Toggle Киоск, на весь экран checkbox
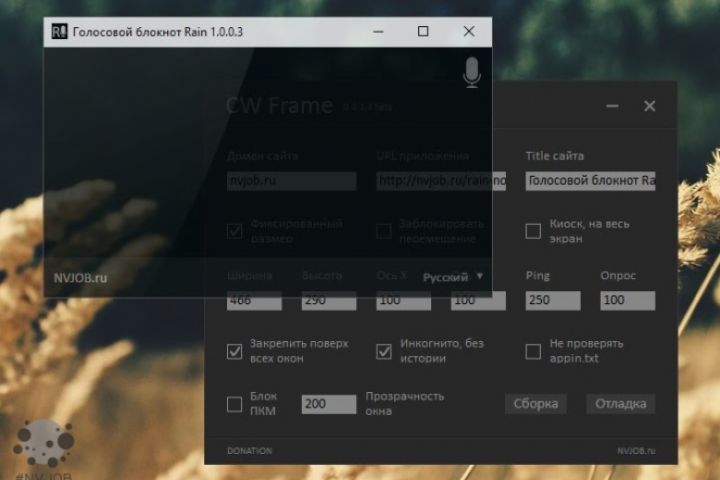Viewport: 720px width, 480px height. (x=533, y=231)
